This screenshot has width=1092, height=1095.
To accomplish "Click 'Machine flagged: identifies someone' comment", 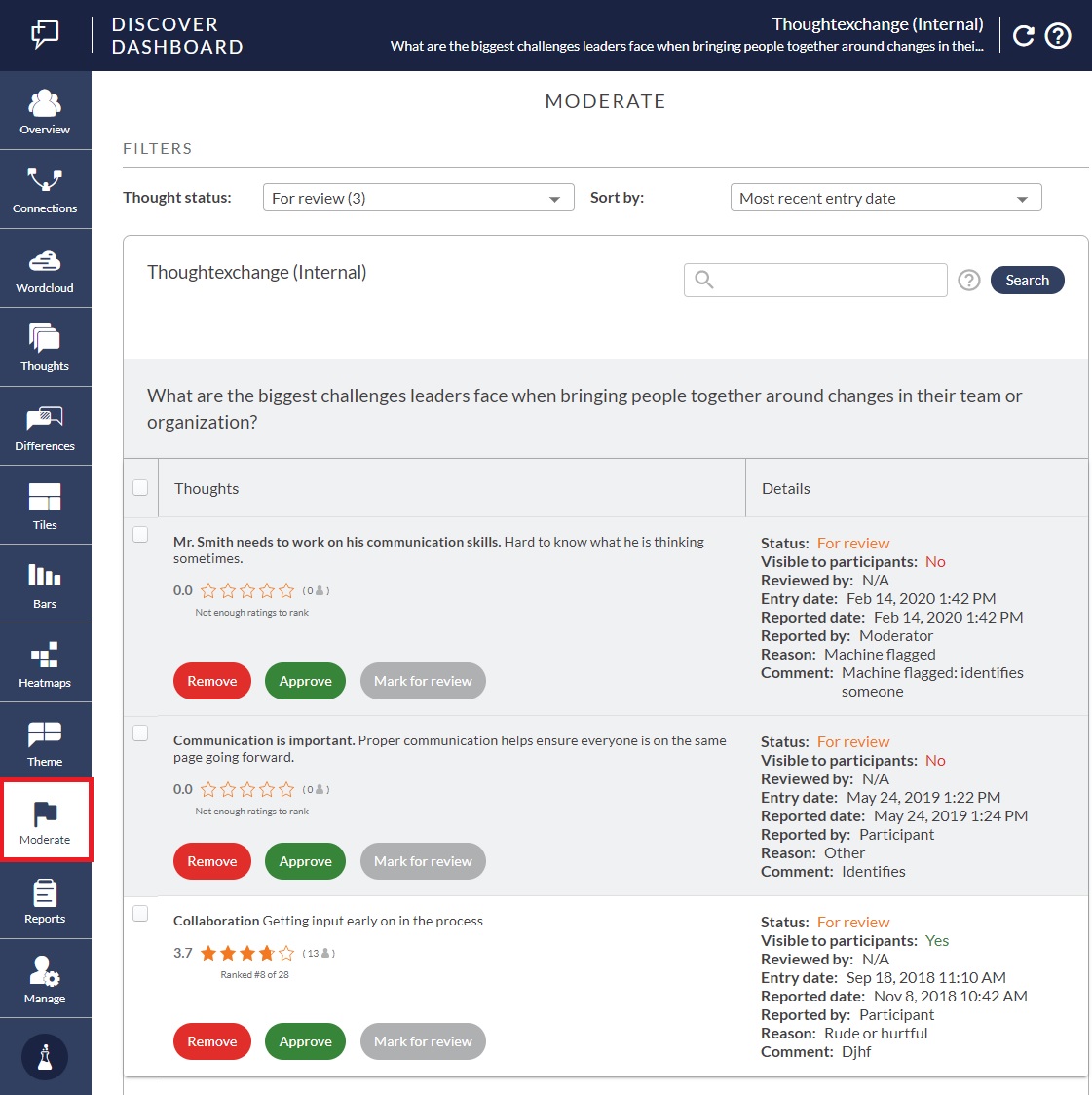I will (x=932, y=682).
